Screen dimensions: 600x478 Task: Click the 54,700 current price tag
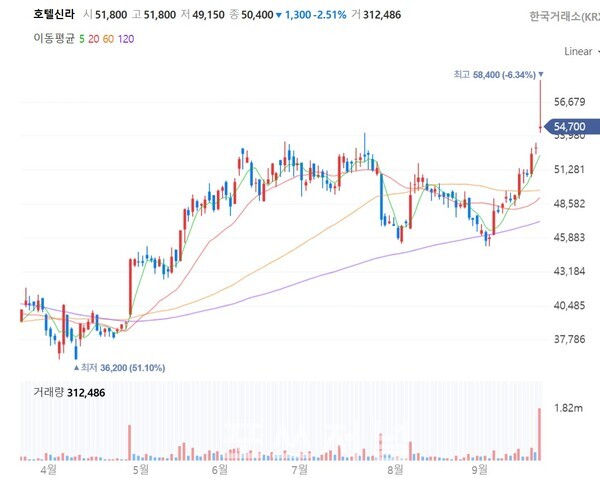point(566,128)
